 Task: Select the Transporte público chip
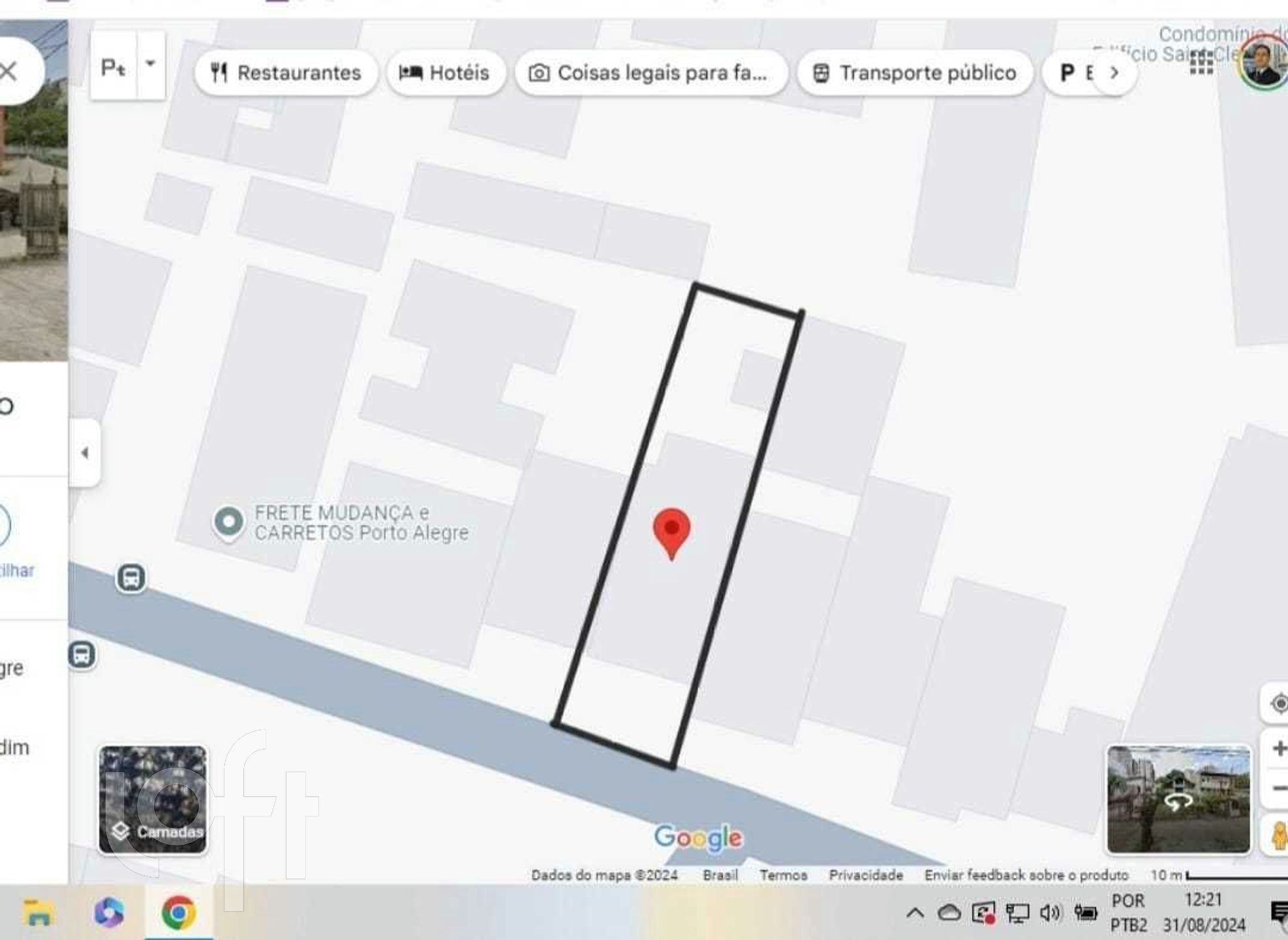click(914, 72)
